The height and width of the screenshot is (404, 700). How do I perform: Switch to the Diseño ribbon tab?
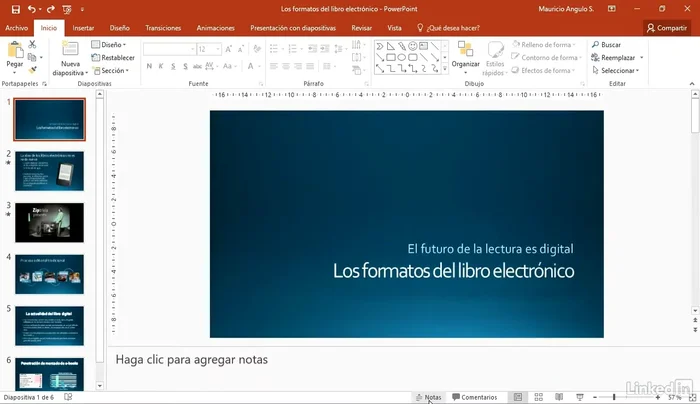point(120,28)
